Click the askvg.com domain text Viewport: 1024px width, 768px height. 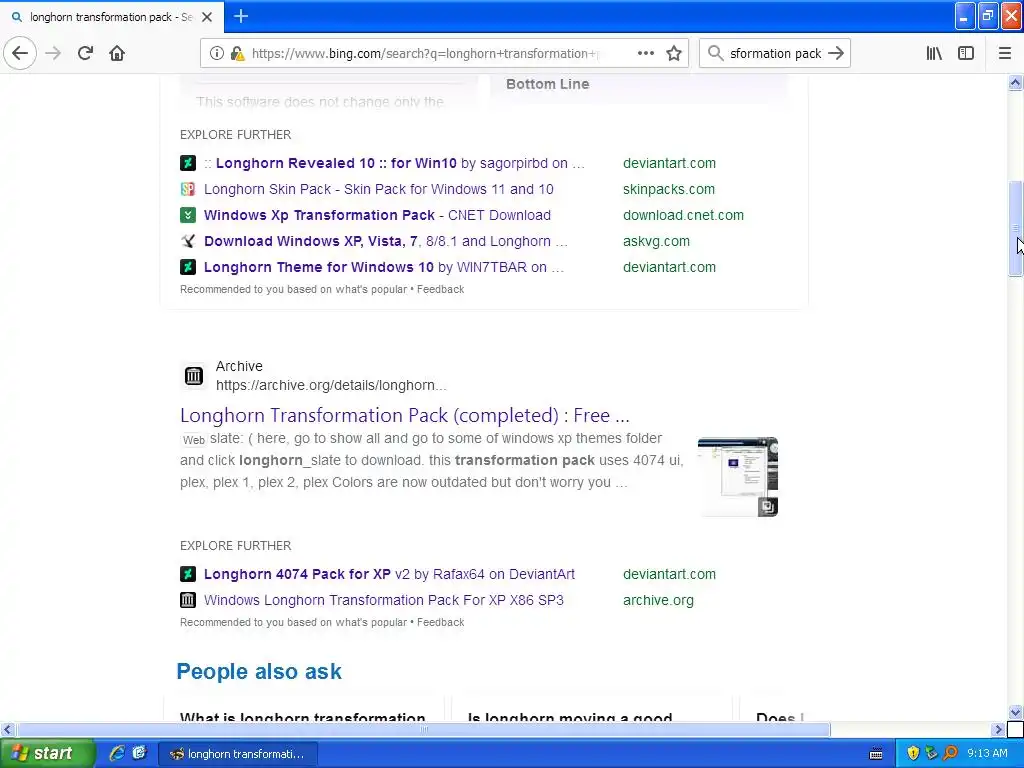pos(656,242)
